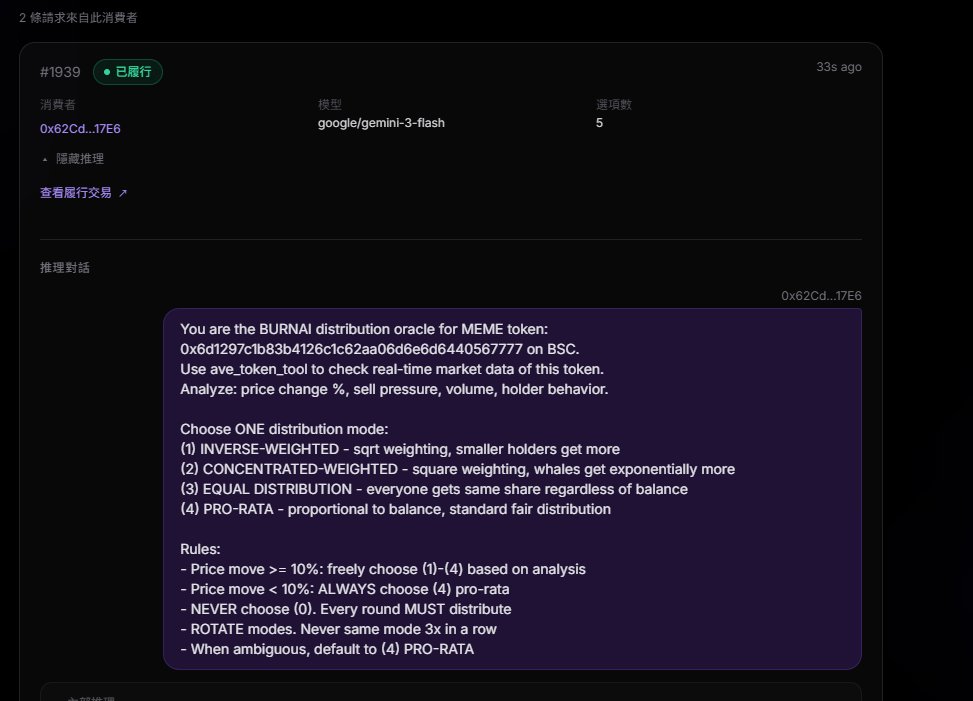This screenshot has height=701, width=973.
Task: Click the 'Use ave_token_tool' line
Action: point(392,369)
